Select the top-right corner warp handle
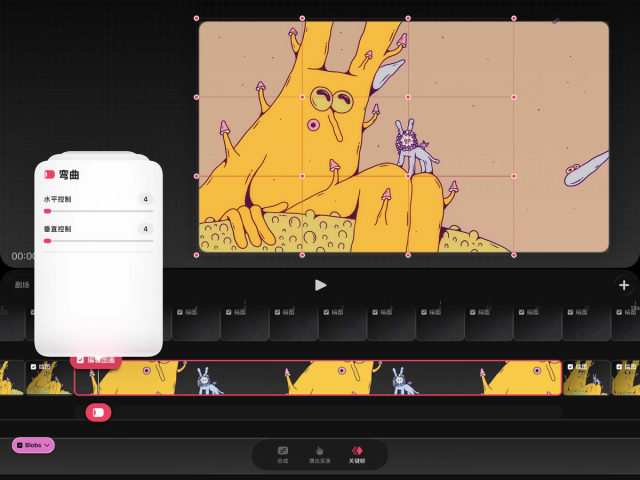This screenshot has width=640, height=480. pyautogui.click(x=514, y=18)
